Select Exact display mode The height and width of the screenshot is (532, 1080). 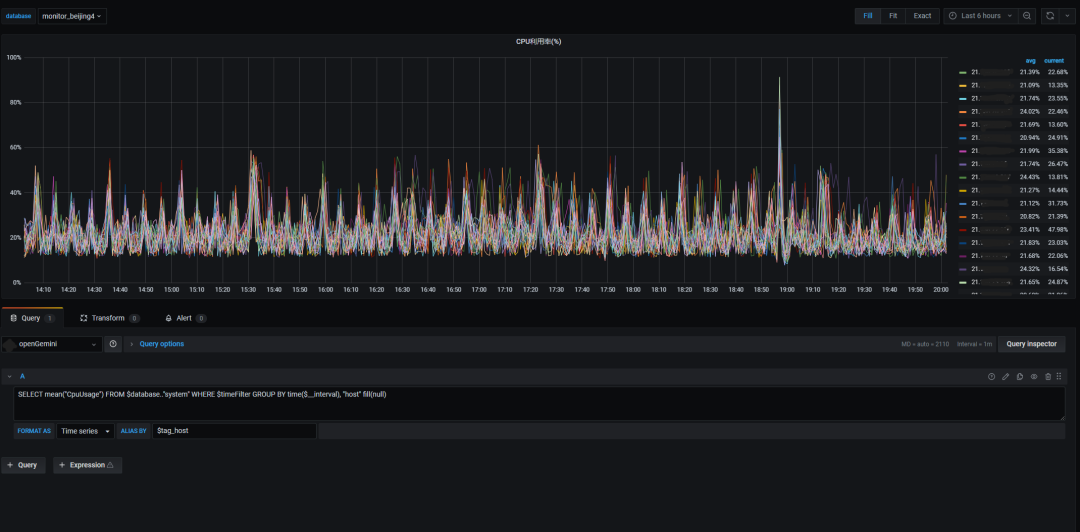tap(922, 16)
